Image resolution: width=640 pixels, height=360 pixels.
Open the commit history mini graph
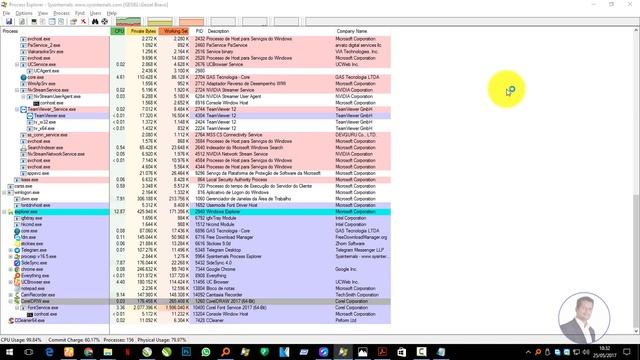tap(160, 22)
